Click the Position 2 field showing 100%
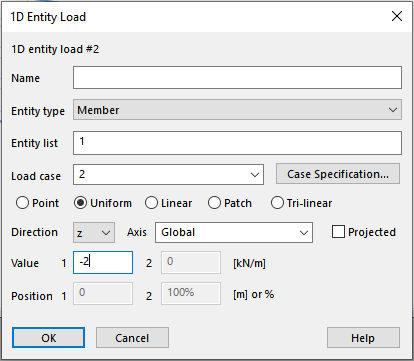Viewport: 414px width, 361px height. tap(191, 294)
